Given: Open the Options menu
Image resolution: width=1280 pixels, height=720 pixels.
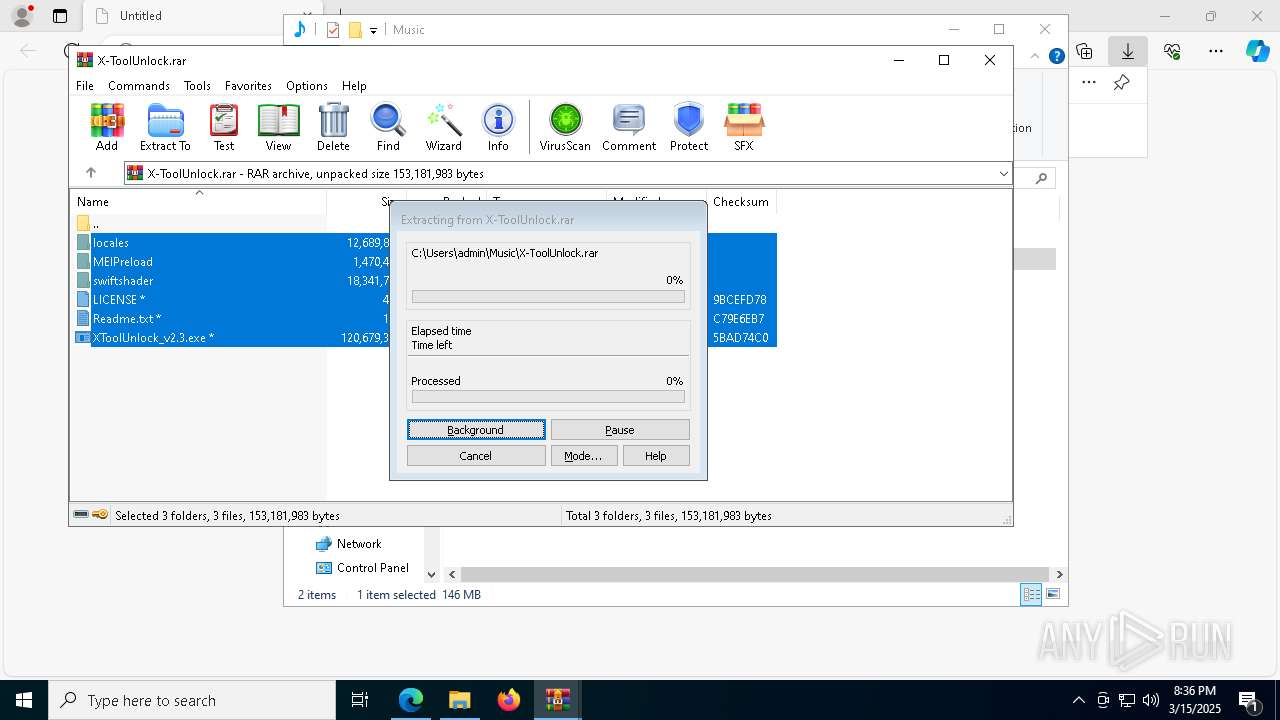Looking at the screenshot, I should [x=307, y=86].
